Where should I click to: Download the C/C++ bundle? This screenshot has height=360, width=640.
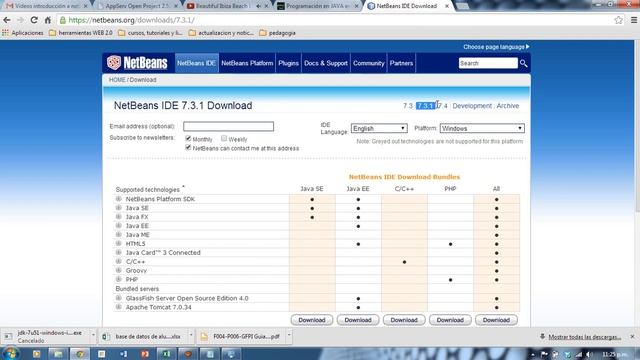click(404, 320)
